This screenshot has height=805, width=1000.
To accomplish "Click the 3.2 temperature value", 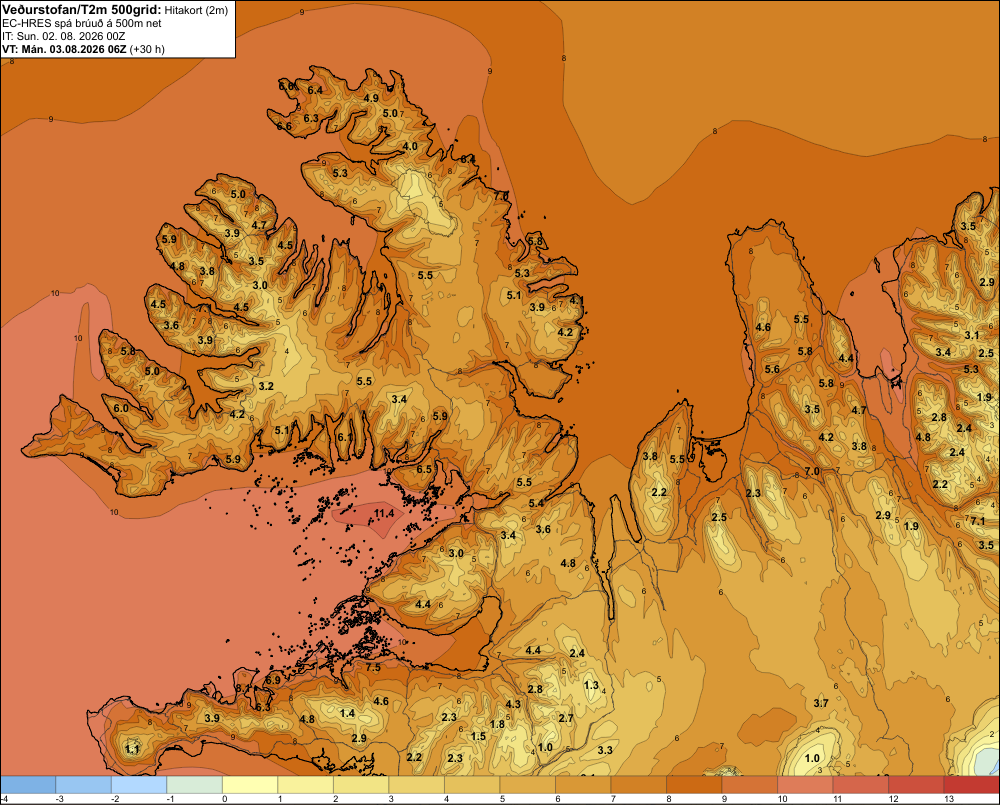I will [266, 386].
